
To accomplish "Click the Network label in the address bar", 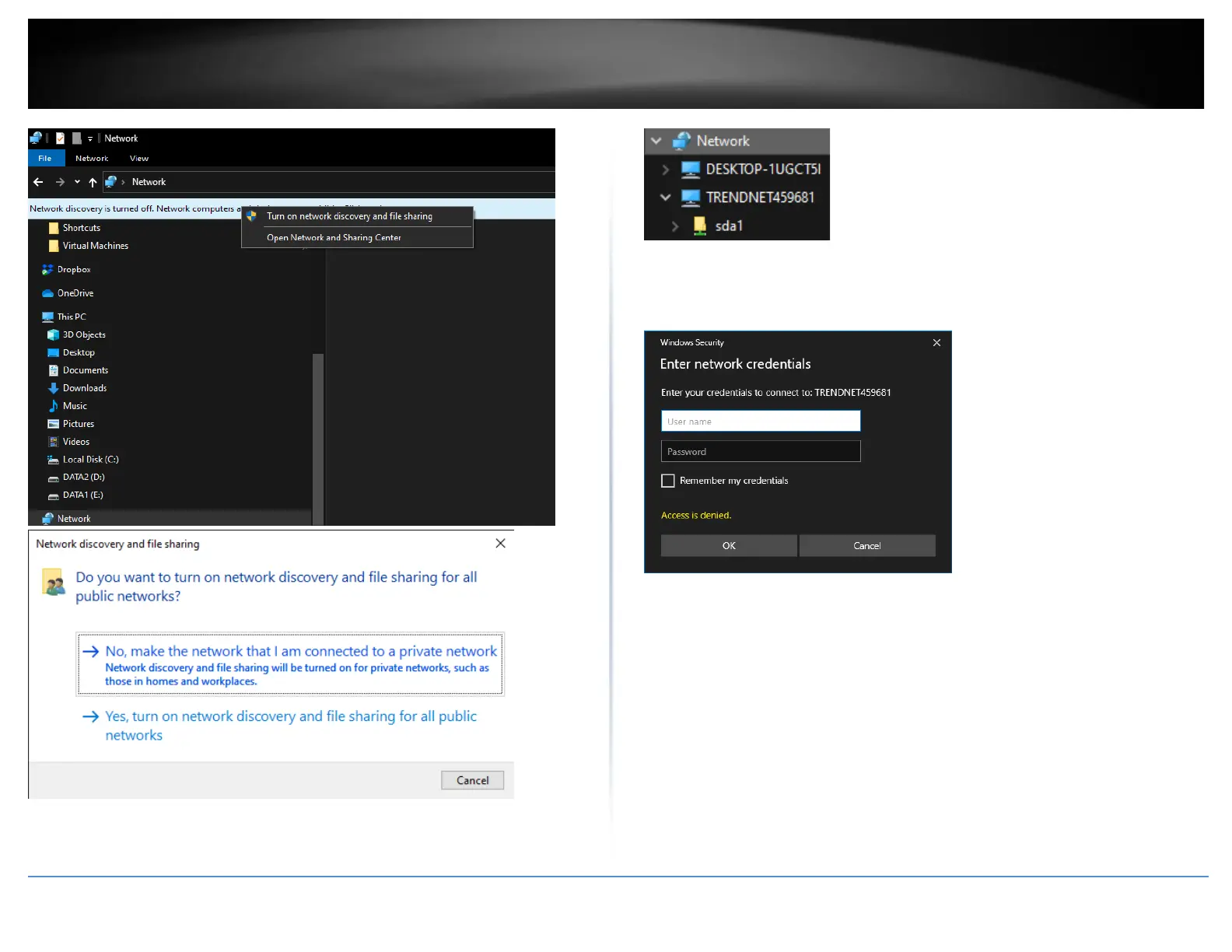I will click(x=149, y=182).
